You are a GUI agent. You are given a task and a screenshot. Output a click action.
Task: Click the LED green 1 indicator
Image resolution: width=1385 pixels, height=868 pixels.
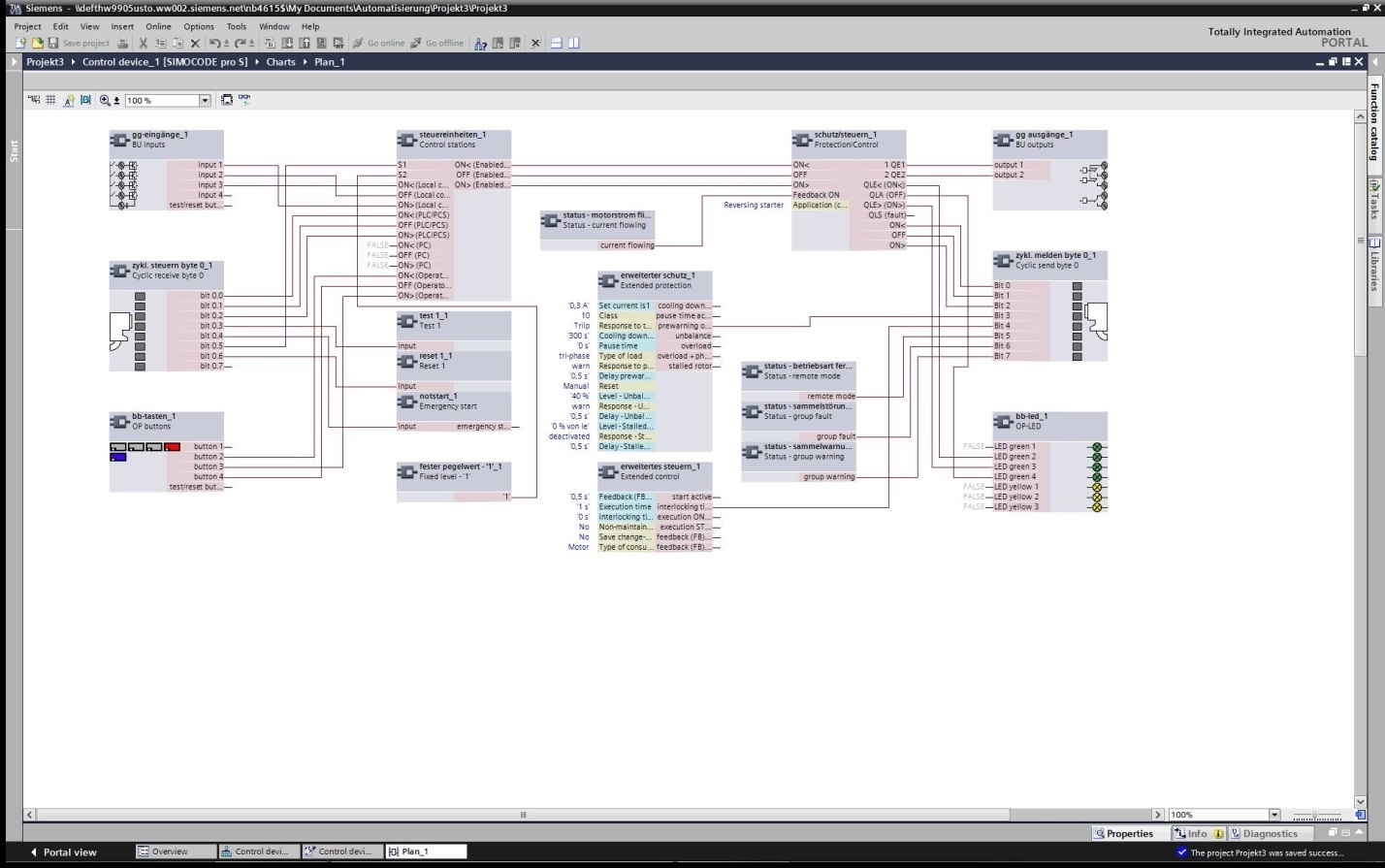pos(1098,447)
